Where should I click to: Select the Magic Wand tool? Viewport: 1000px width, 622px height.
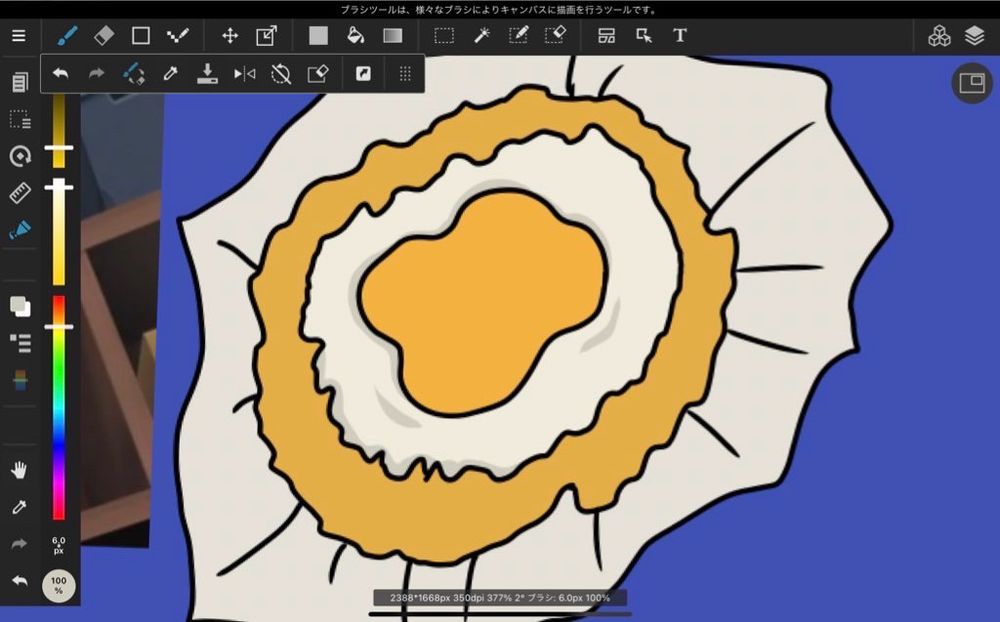click(482, 36)
